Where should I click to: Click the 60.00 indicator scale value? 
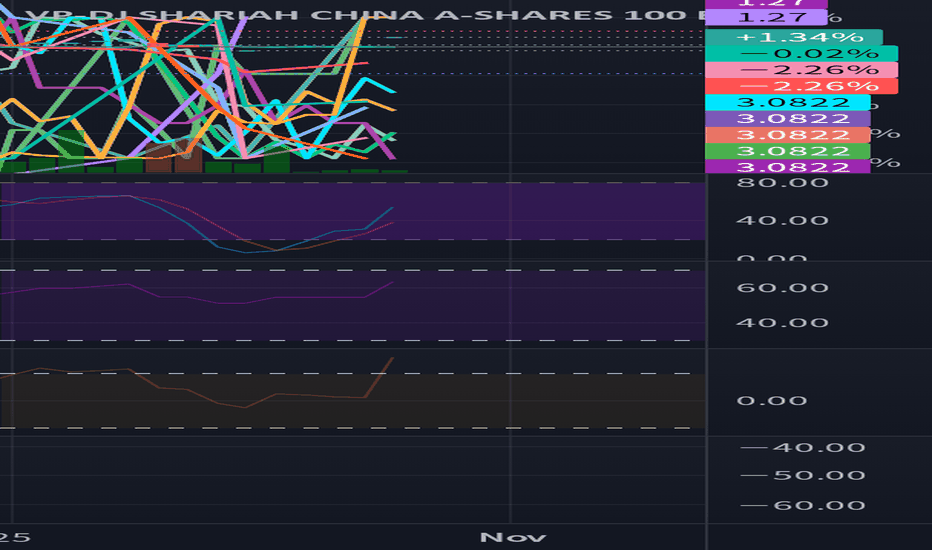782,288
